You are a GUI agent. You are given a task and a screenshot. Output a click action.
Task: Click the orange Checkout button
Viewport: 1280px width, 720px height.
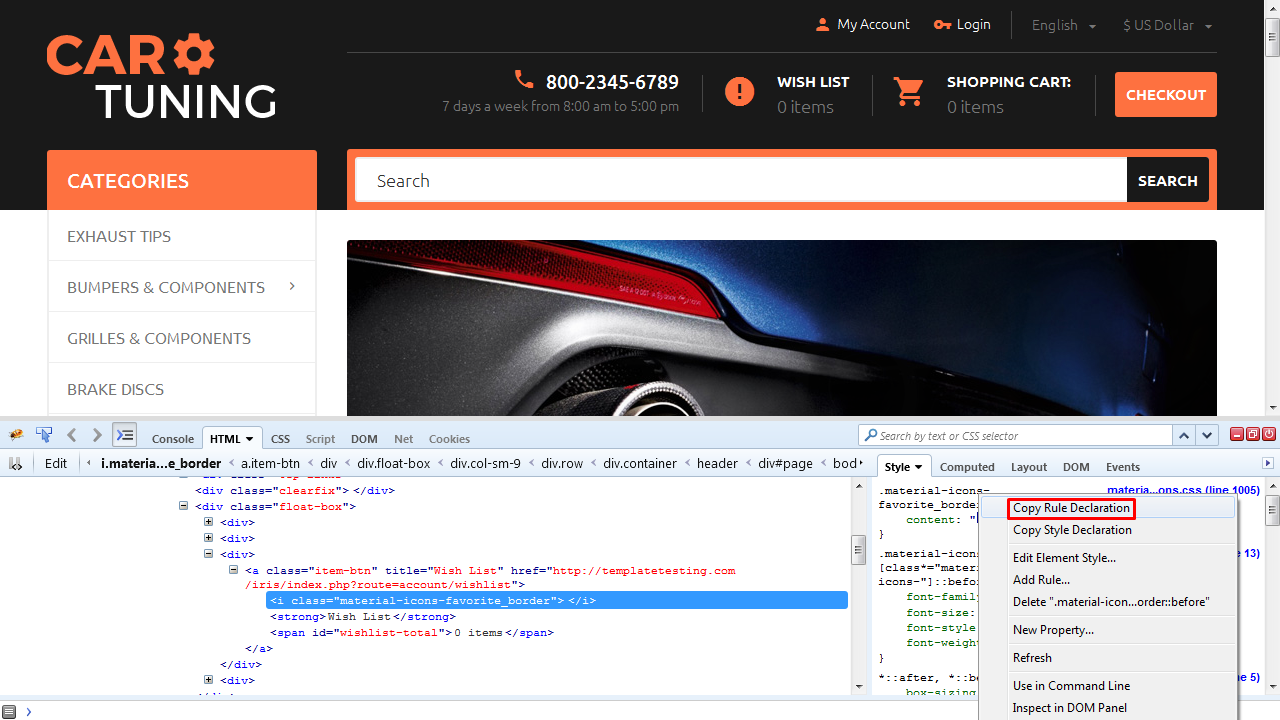tap(1166, 95)
